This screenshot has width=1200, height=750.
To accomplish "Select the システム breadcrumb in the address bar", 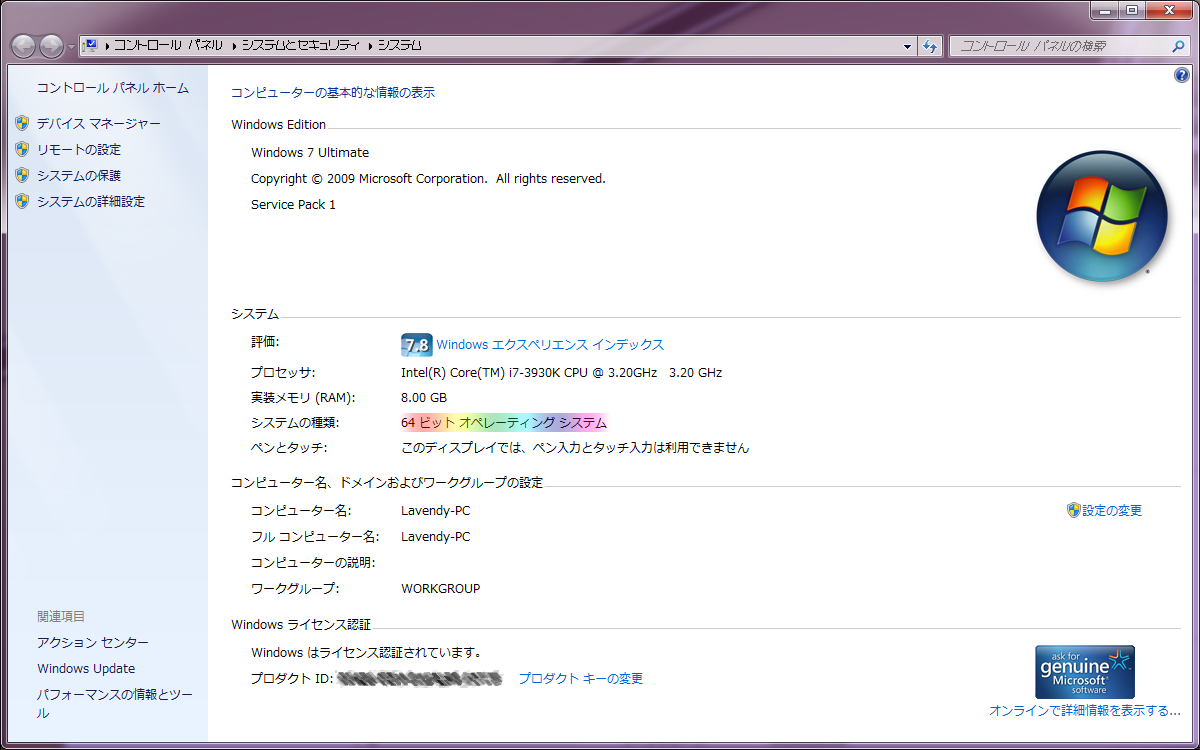I will [x=400, y=46].
